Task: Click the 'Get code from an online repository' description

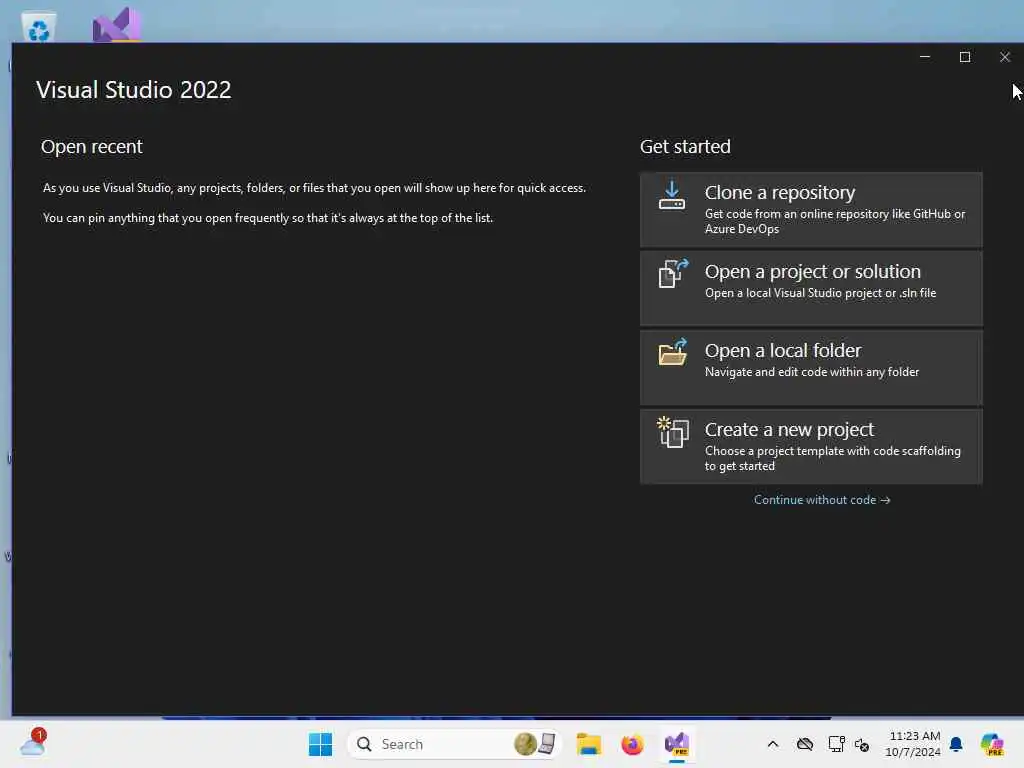Action: click(x=835, y=221)
